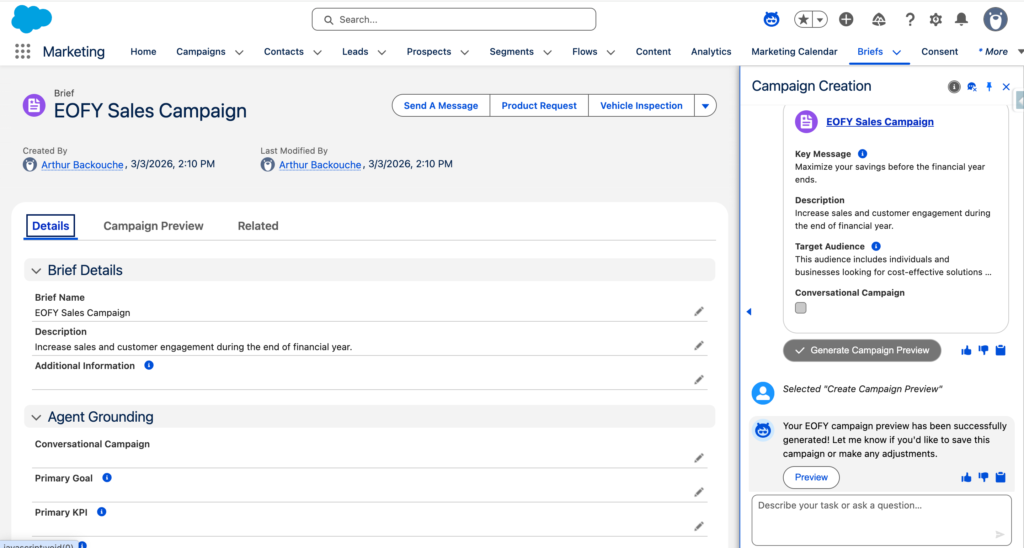Give a thumbs up to the preview generated message
Image resolution: width=1024 pixels, height=548 pixels.
click(966, 478)
